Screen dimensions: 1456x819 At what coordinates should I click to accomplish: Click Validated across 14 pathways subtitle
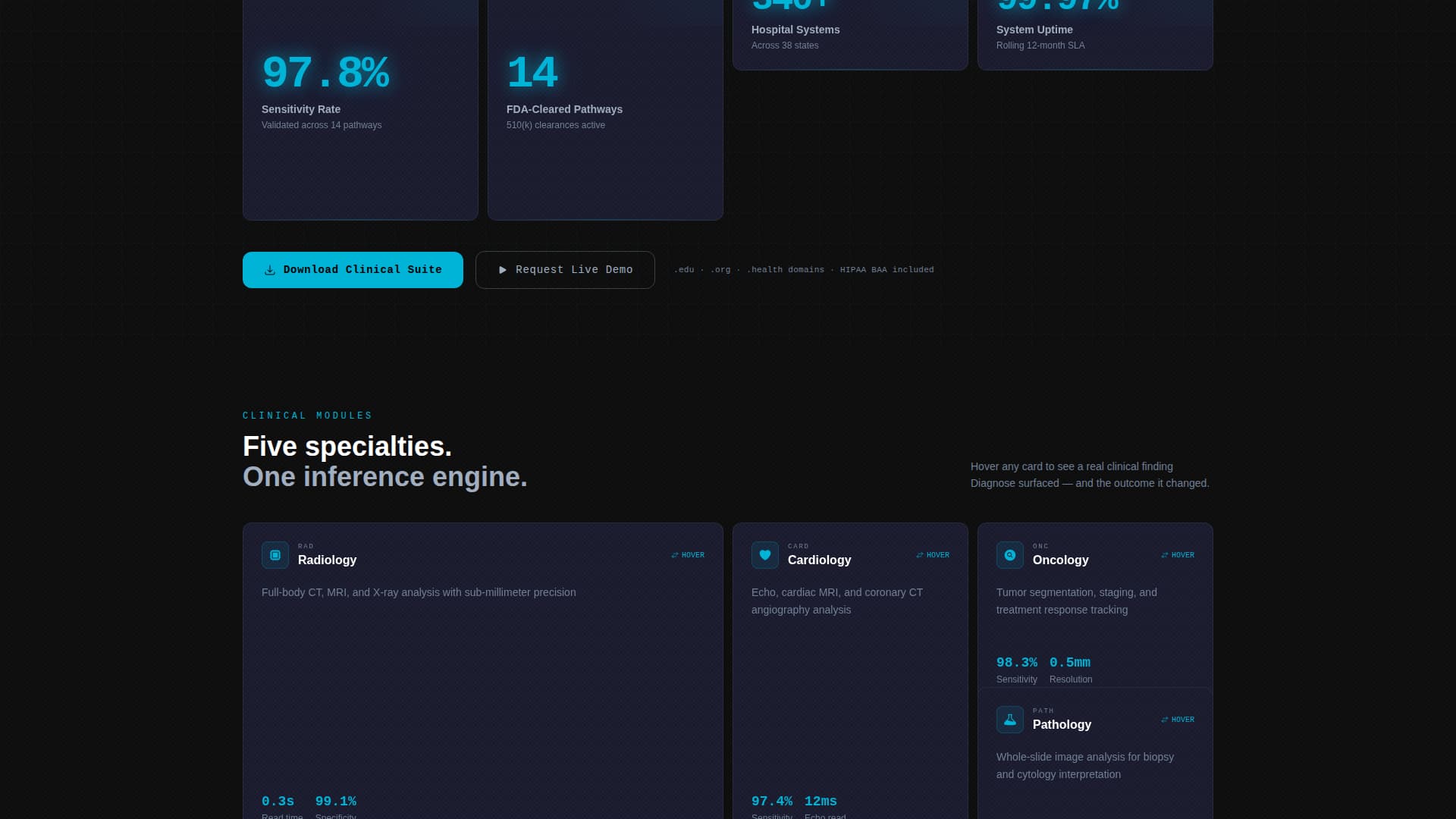pyautogui.click(x=322, y=125)
